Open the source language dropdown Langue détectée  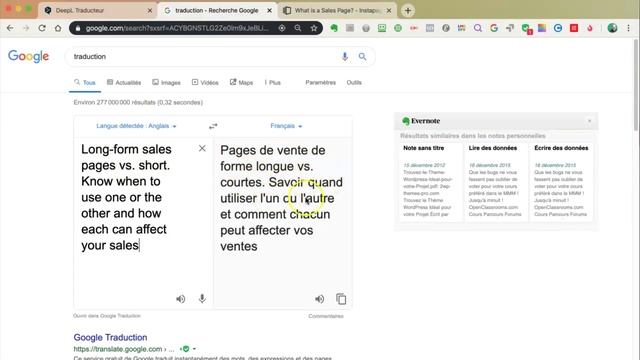pos(136,126)
